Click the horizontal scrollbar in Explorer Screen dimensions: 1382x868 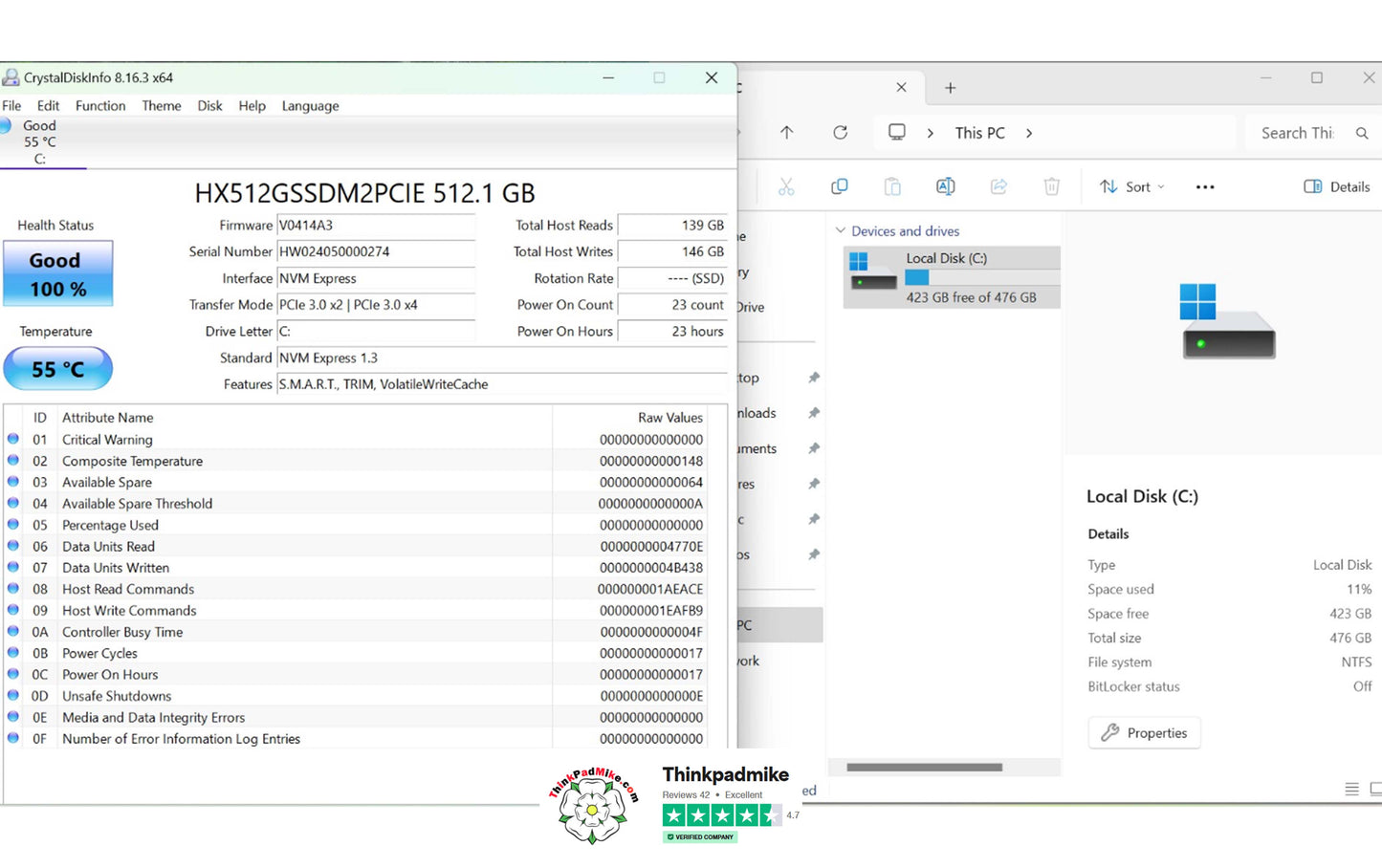pyautogui.click(x=924, y=767)
